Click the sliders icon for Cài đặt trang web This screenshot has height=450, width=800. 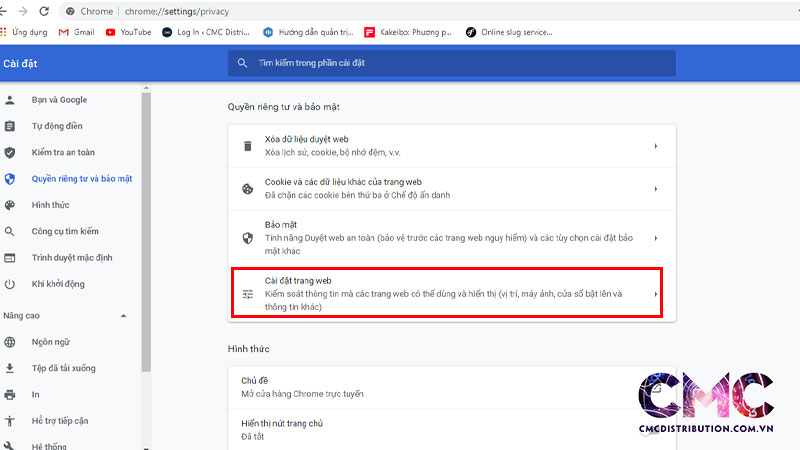(x=247, y=294)
